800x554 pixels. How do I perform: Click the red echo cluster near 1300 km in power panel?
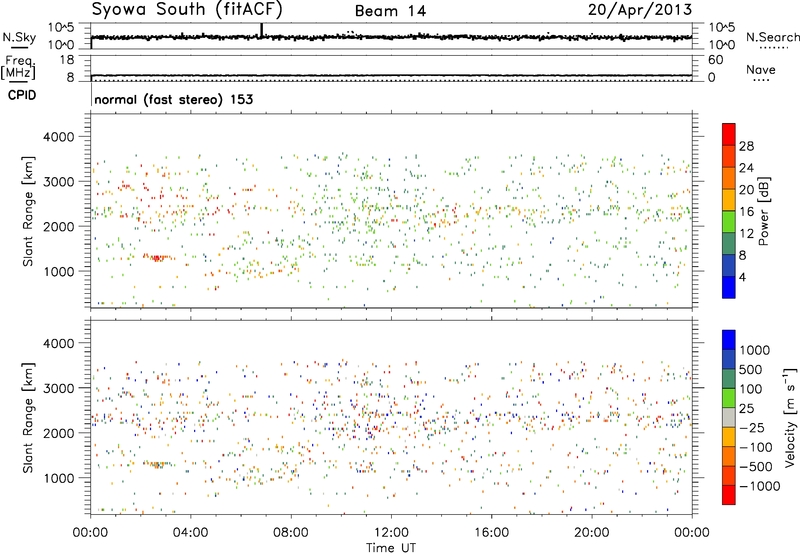[157, 258]
